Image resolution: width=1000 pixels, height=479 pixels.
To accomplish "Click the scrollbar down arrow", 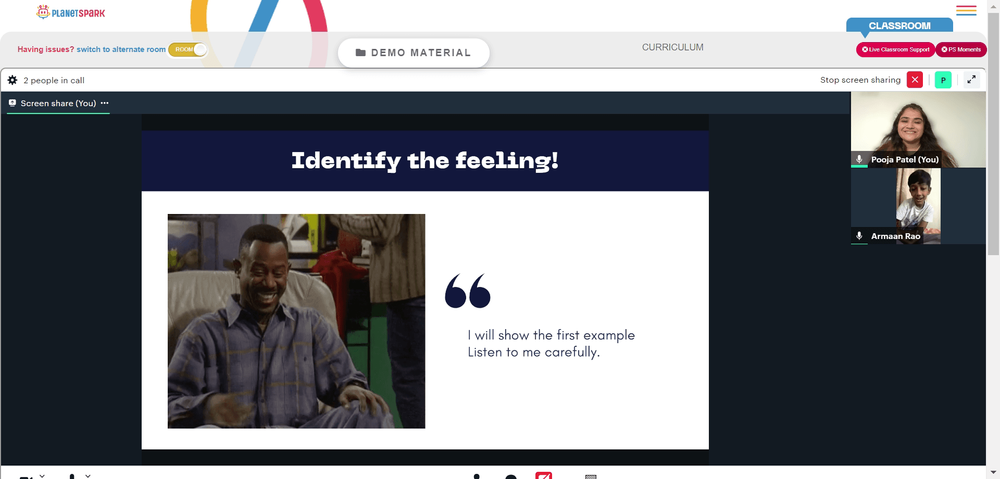I will [x=994, y=474].
